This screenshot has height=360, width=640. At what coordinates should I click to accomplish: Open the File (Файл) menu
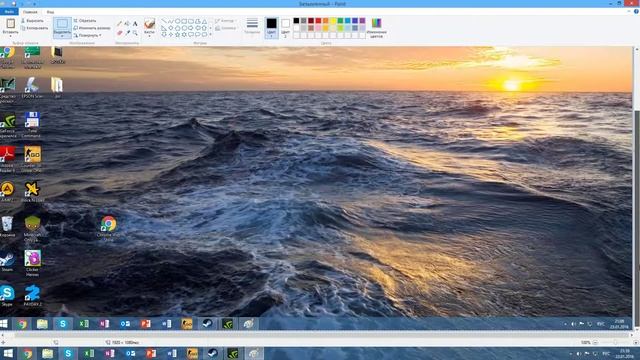click(x=9, y=12)
